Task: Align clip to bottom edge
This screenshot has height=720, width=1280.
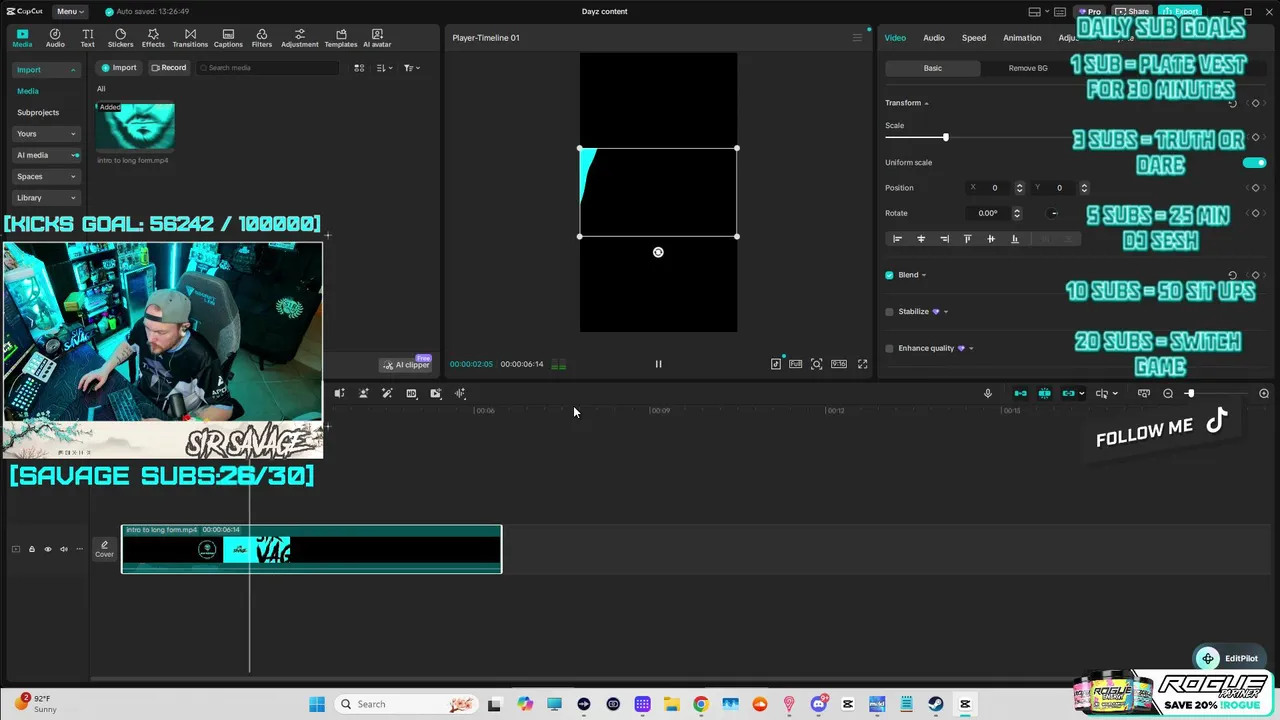Action: click(1015, 239)
